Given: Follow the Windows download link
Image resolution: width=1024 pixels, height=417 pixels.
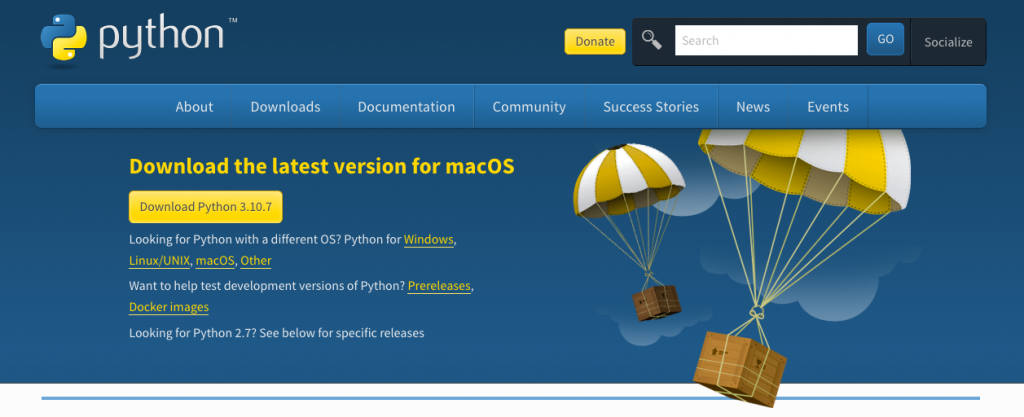Looking at the screenshot, I should (x=428, y=239).
